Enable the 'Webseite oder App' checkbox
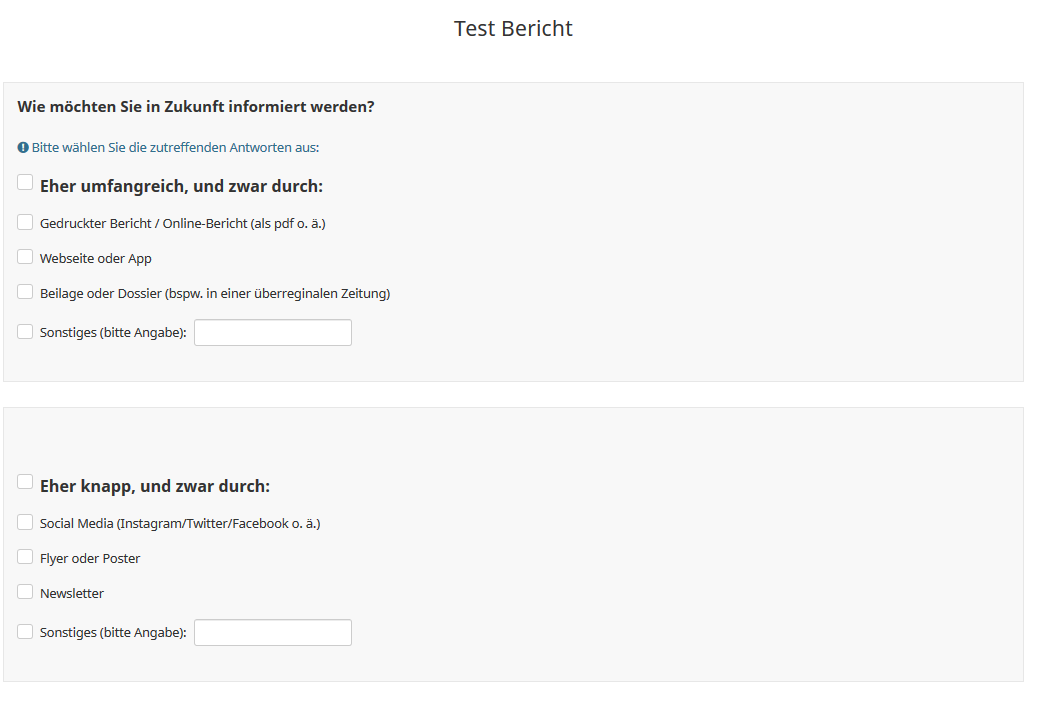Viewport: 1037px width, 701px height. 25,257
